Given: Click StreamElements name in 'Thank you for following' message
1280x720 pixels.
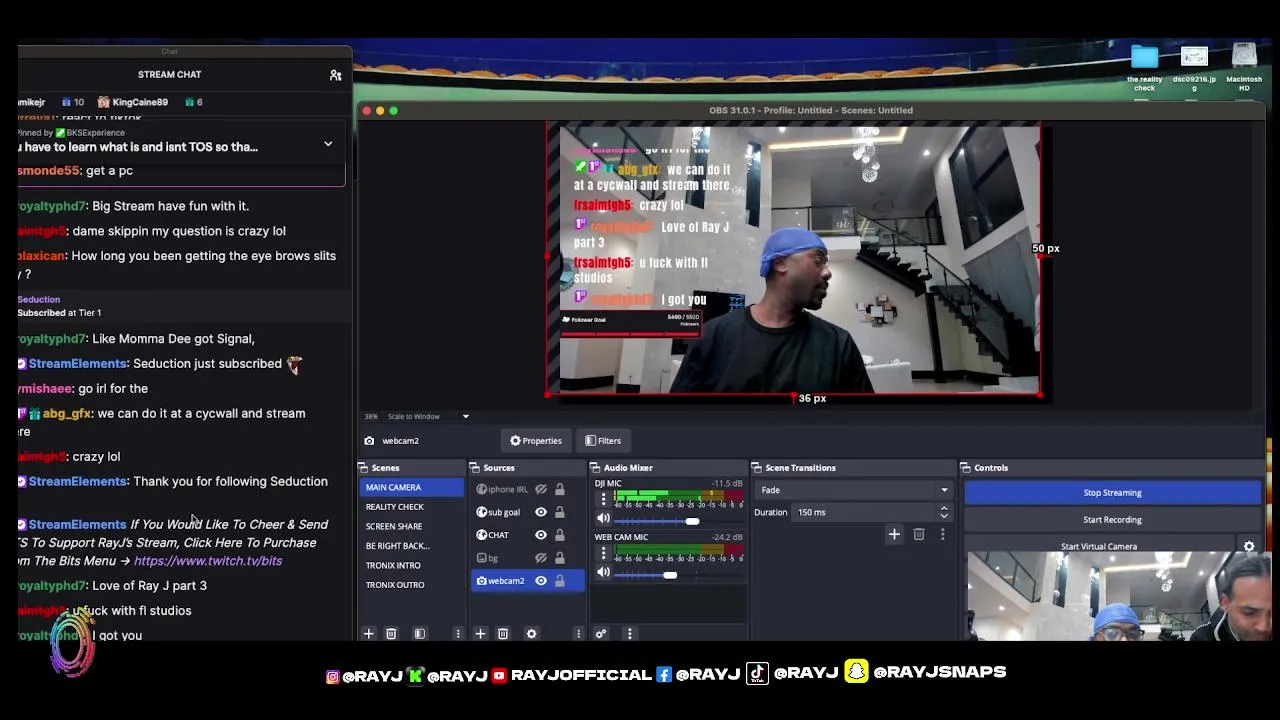Looking at the screenshot, I should coord(78,482).
